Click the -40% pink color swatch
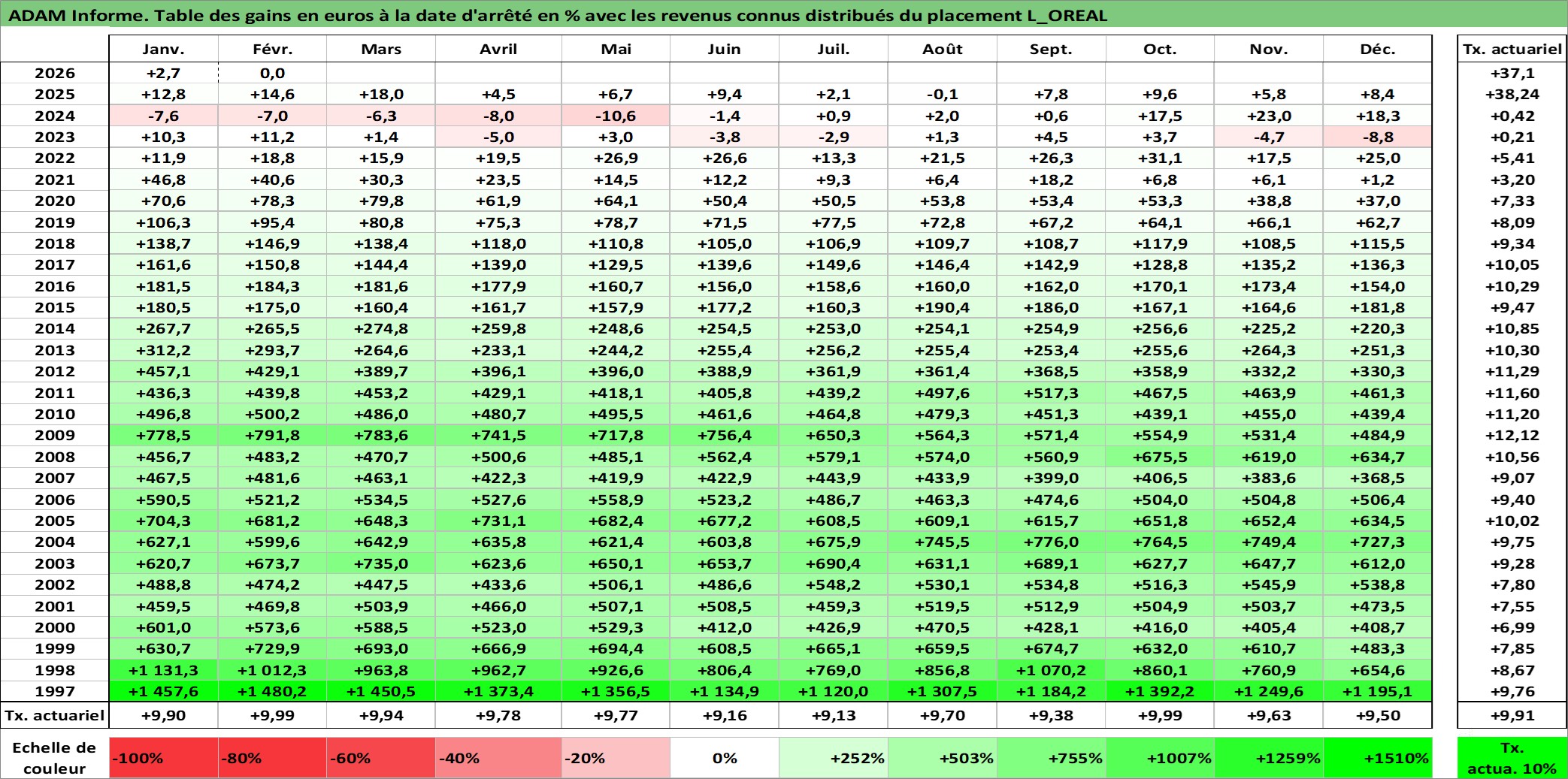Image resolution: width=1568 pixels, height=779 pixels. [x=498, y=758]
